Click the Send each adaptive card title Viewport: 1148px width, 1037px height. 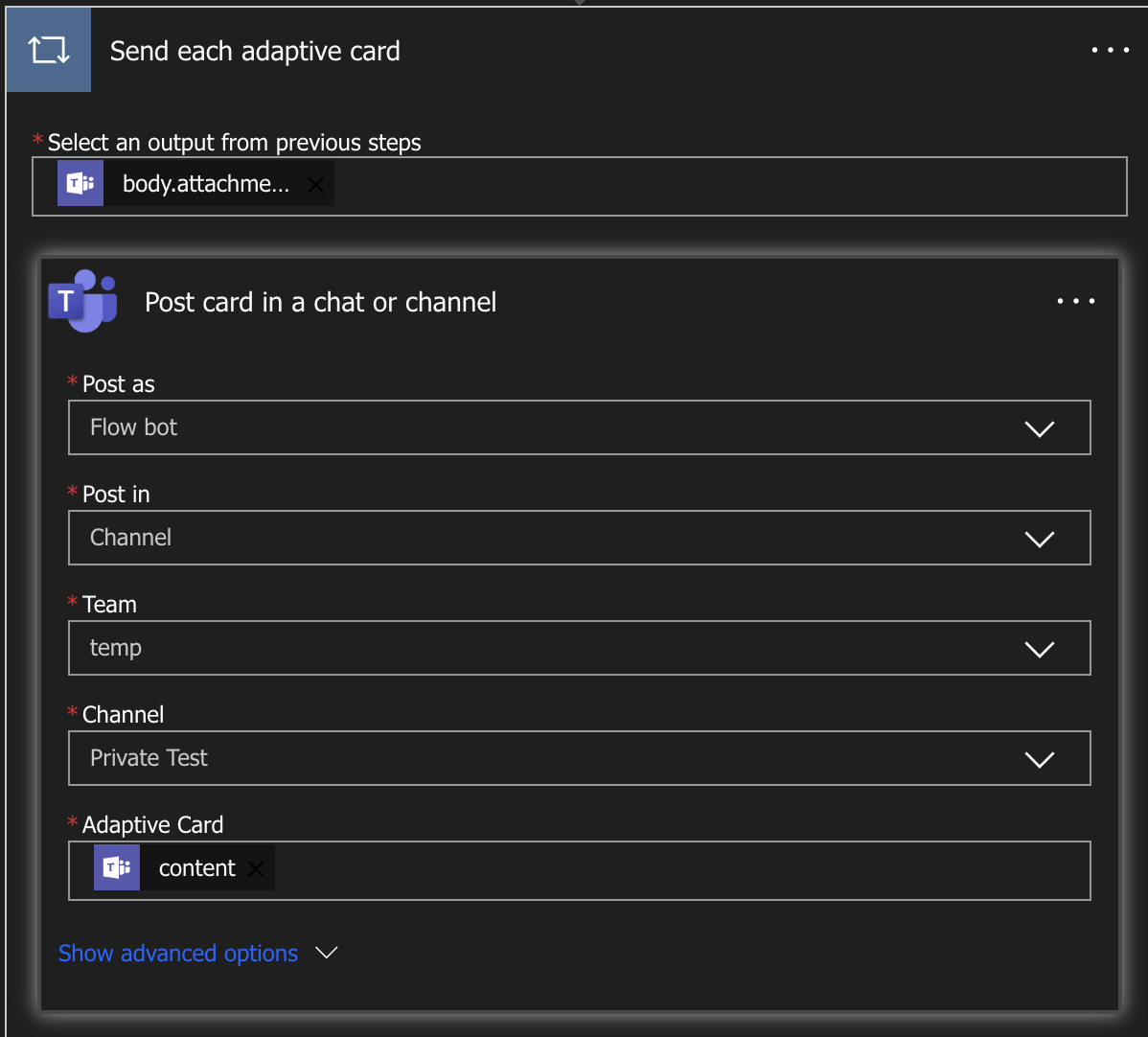(x=255, y=51)
